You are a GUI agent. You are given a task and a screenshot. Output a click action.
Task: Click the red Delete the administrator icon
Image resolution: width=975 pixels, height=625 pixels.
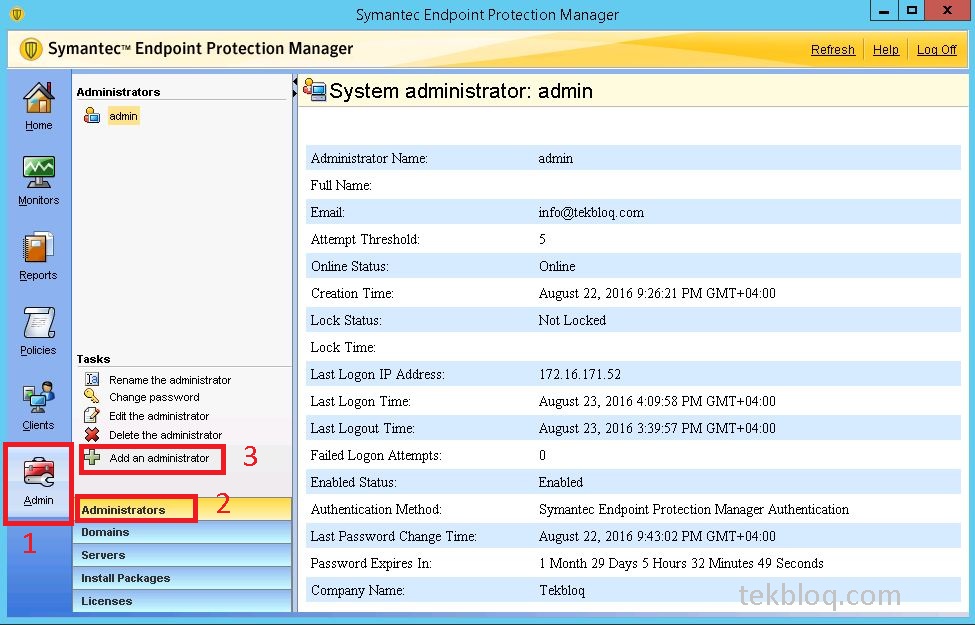92,435
